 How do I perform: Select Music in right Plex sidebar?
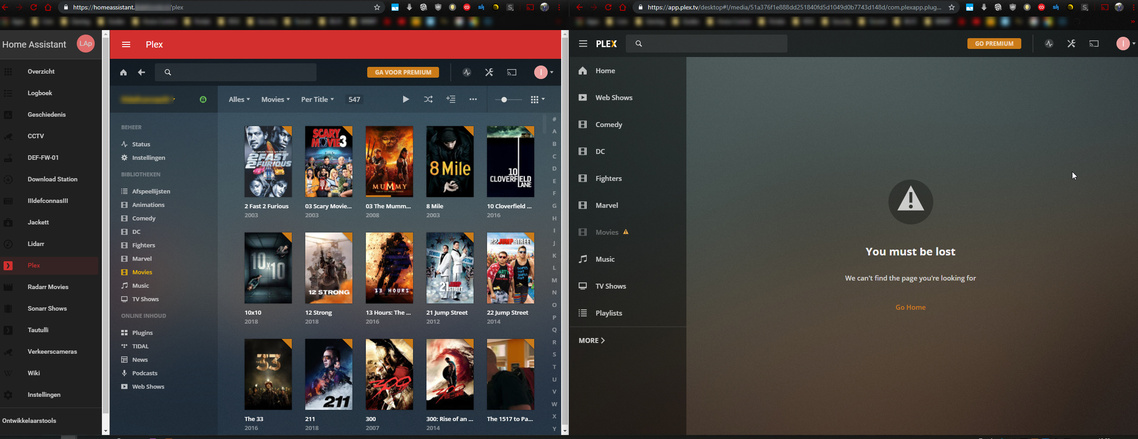tap(597, 259)
